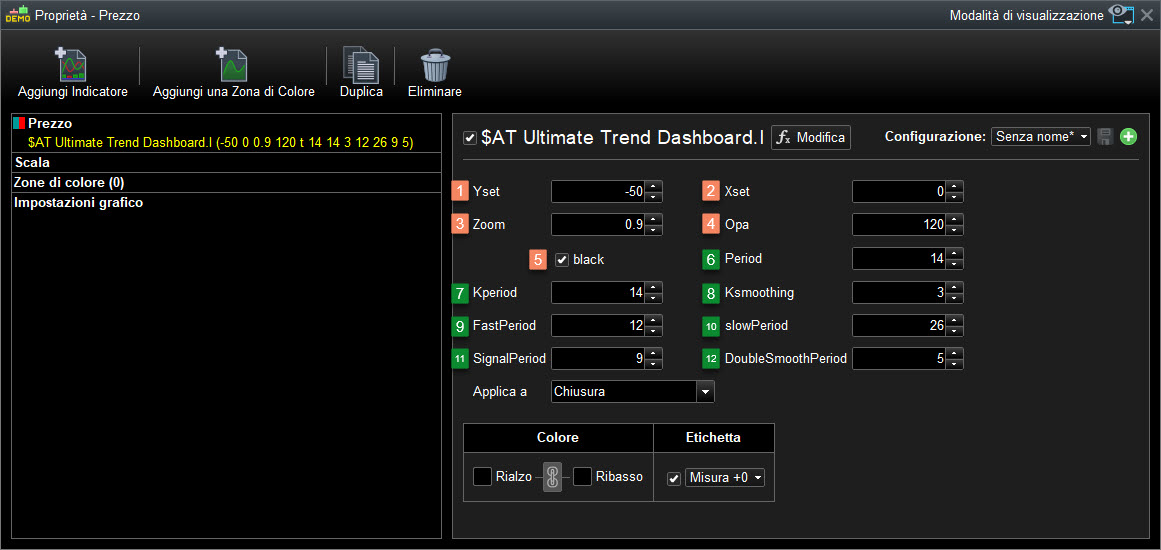Increase Opa with the up arrow

point(954,219)
